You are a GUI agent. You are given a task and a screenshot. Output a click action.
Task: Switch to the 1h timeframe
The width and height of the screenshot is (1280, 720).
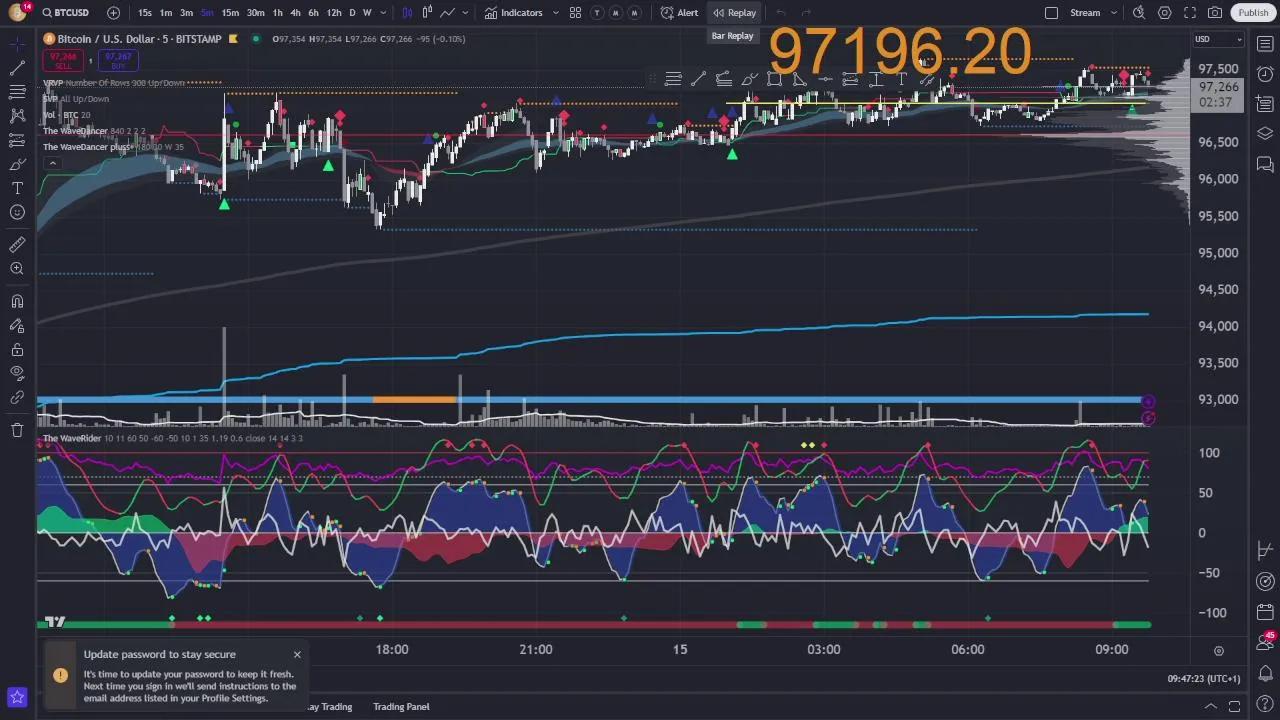click(x=278, y=13)
